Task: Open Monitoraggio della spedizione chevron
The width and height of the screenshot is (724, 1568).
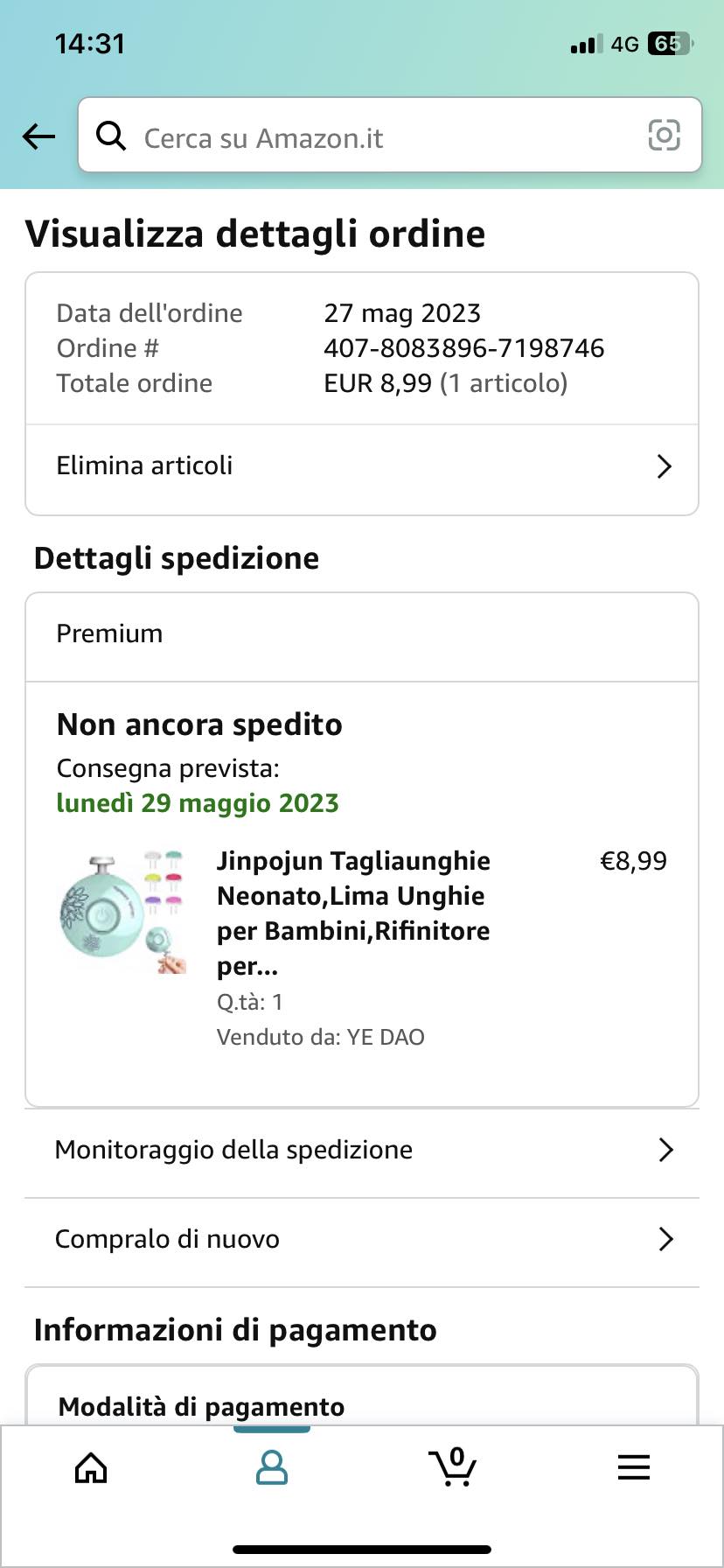Action: (x=665, y=1150)
